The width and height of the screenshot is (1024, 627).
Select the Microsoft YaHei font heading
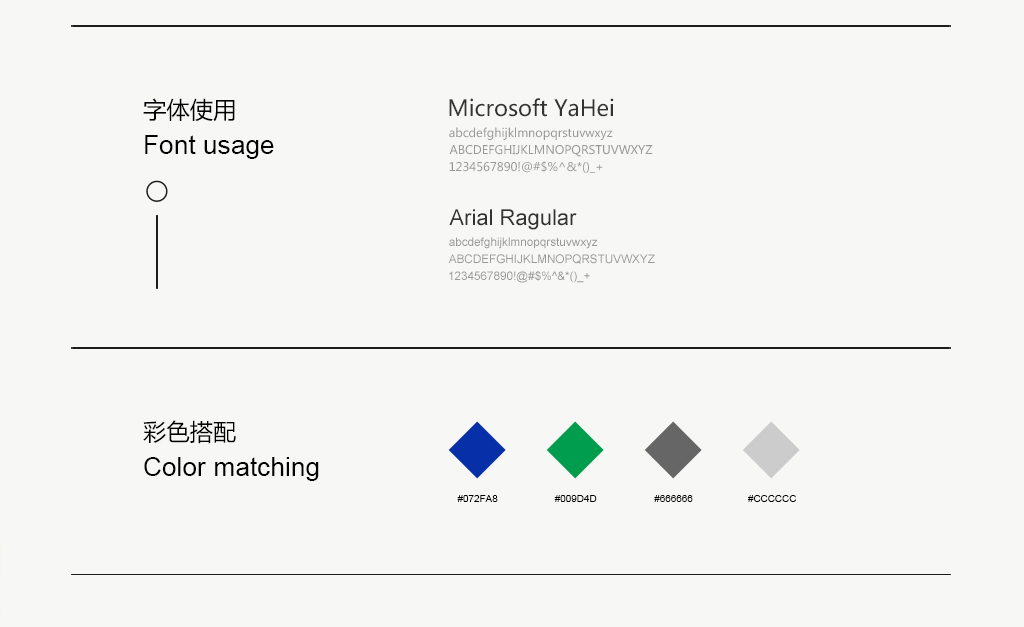click(x=531, y=108)
